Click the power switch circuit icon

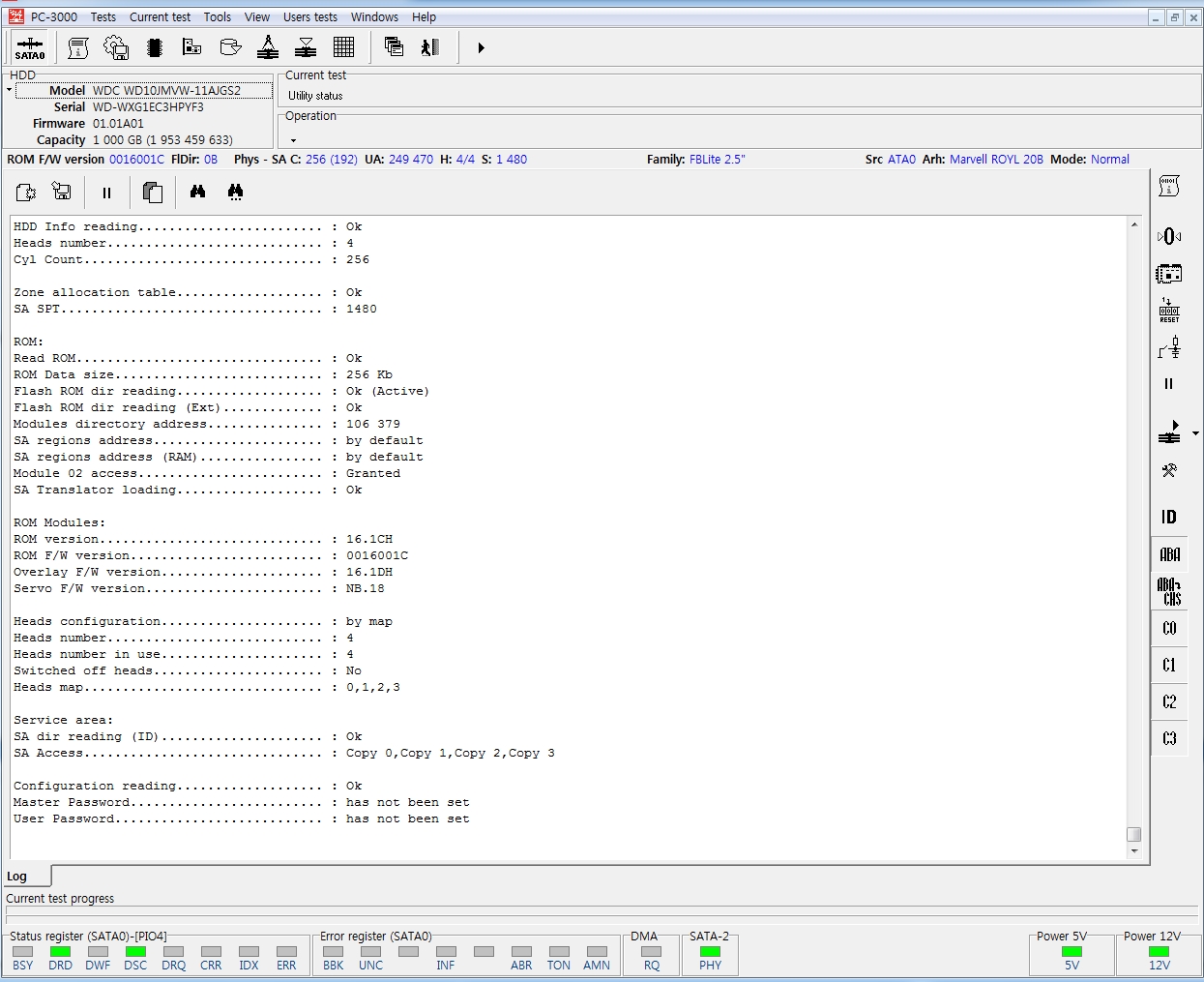coord(1169,347)
